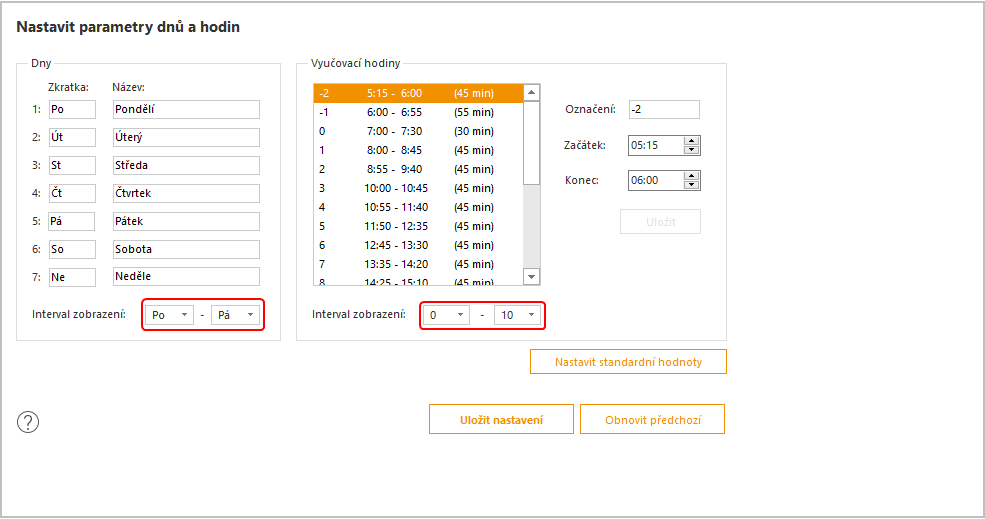The width and height of the screenshot is (985, 519).
Task: Click Obnovit předchozí button
Action: pos(652,420)
